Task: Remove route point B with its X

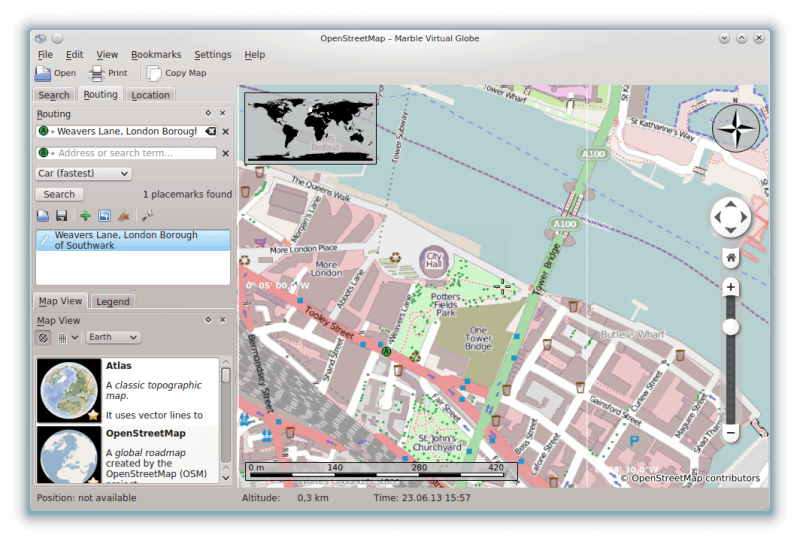Action: (226, 153)
